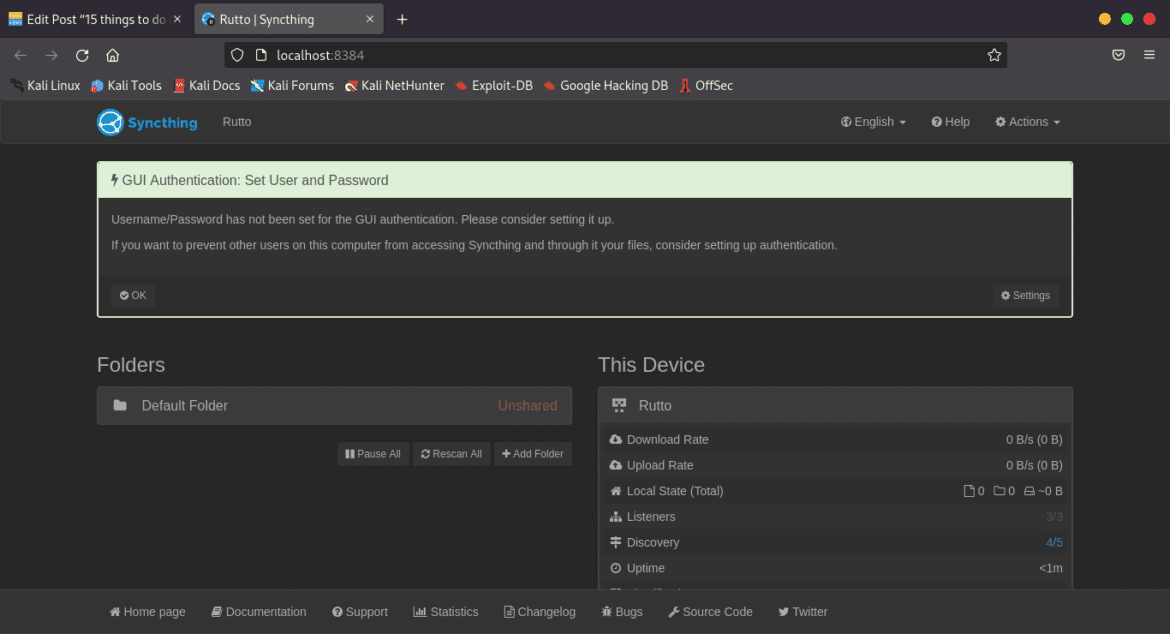Image resolution: width=1170 pixels, height=634 pixels.
Task: Open the Documentation link in the footer
Action: 258,611
